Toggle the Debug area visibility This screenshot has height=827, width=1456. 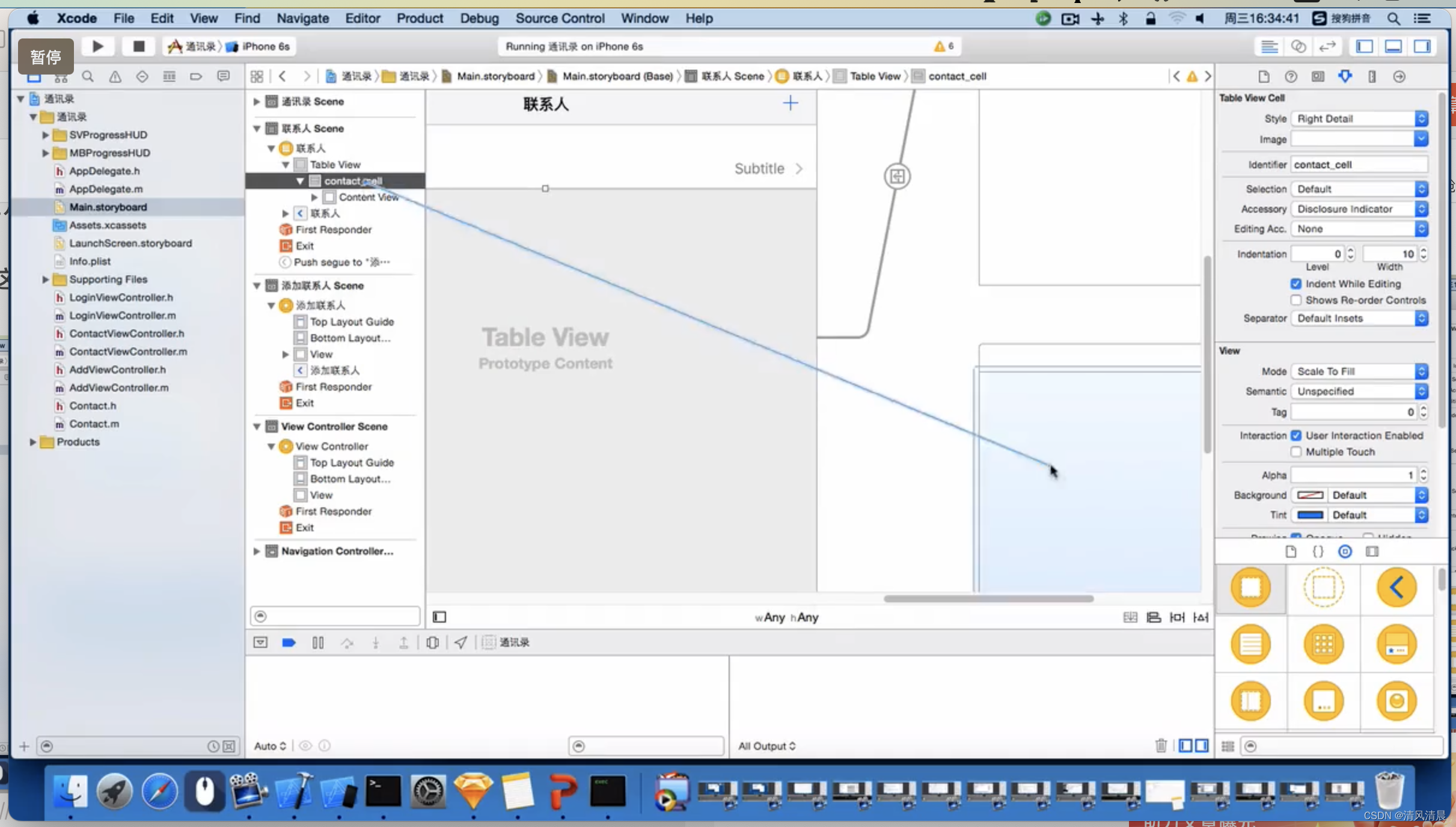tap(1393, 46)
